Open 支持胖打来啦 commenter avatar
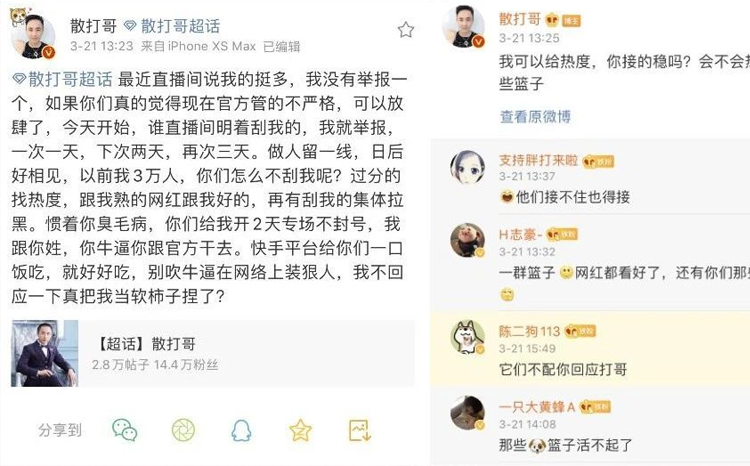The width and height of the screenshot is (750, 466). point(467,167)
